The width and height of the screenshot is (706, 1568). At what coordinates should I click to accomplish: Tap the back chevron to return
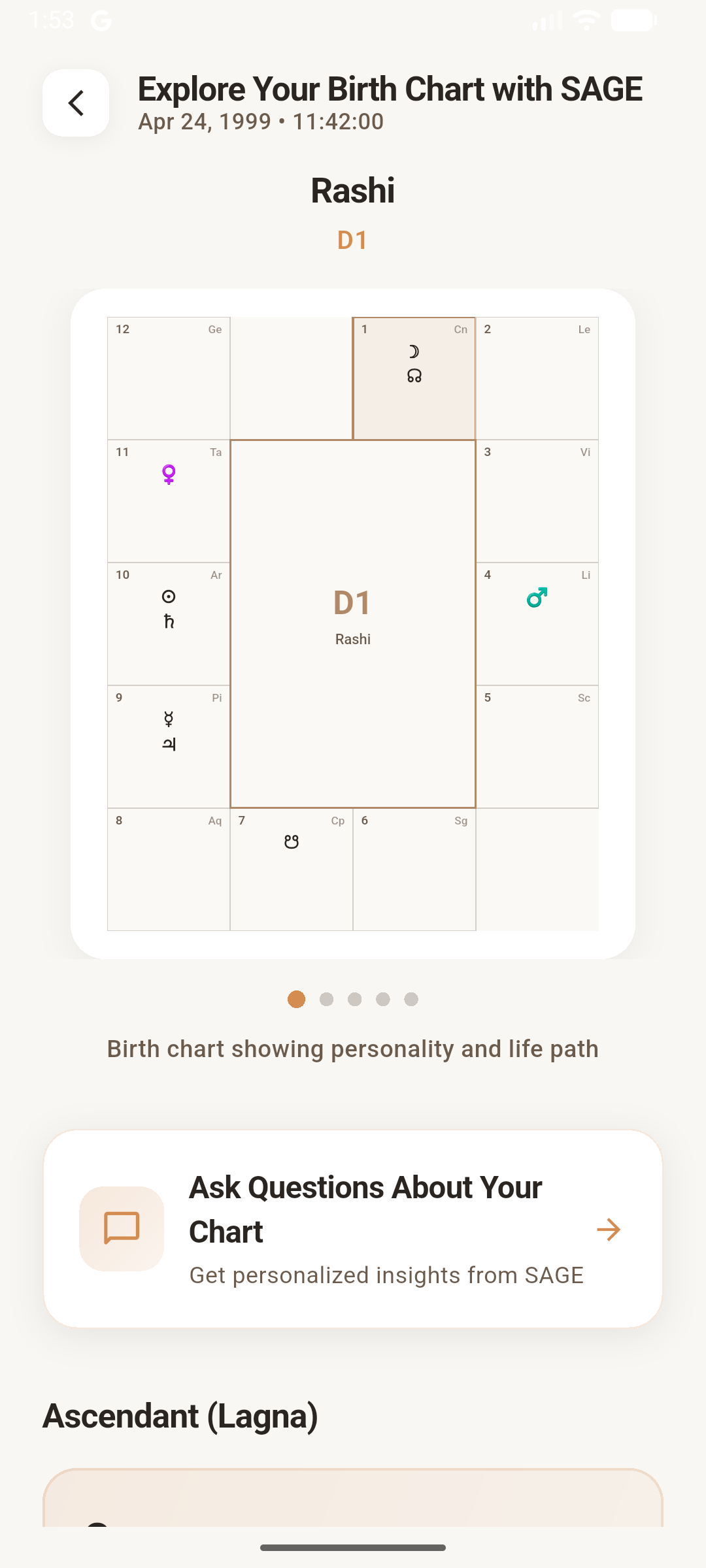tap(75, 103)
